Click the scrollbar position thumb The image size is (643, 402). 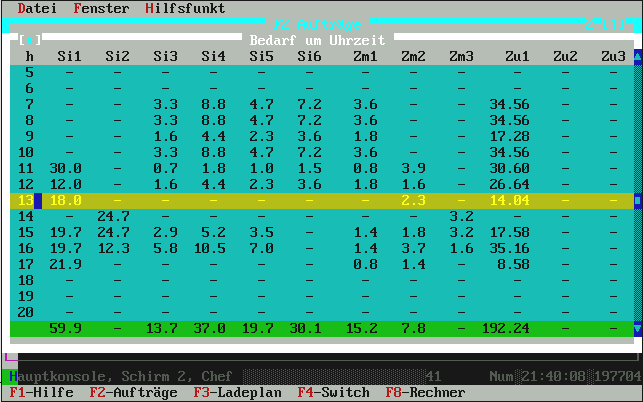(637, 201)
